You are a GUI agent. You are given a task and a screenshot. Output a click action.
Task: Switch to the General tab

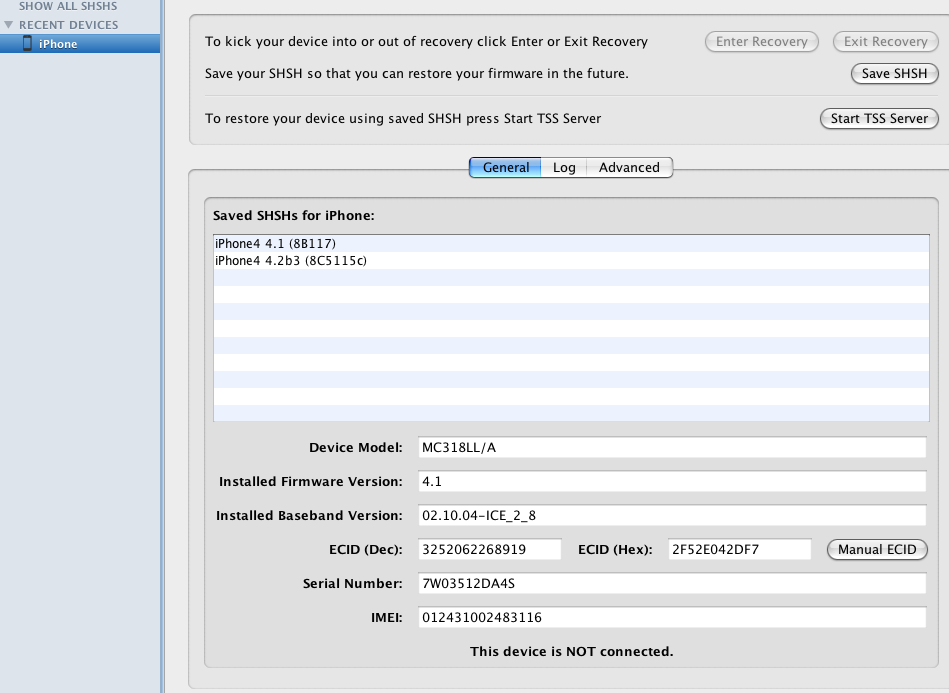[505, 168]
